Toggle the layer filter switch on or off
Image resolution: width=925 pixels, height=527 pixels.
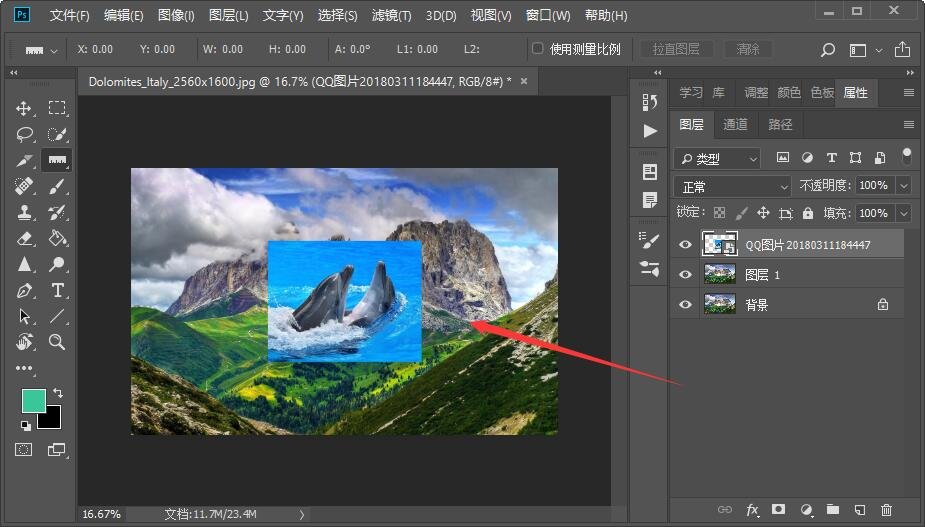[907, 156]
